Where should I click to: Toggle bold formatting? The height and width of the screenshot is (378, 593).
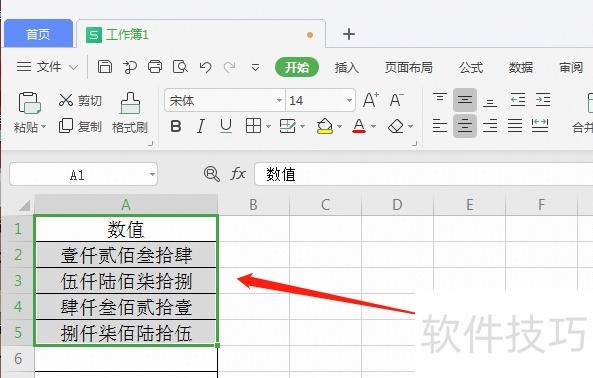176,126
